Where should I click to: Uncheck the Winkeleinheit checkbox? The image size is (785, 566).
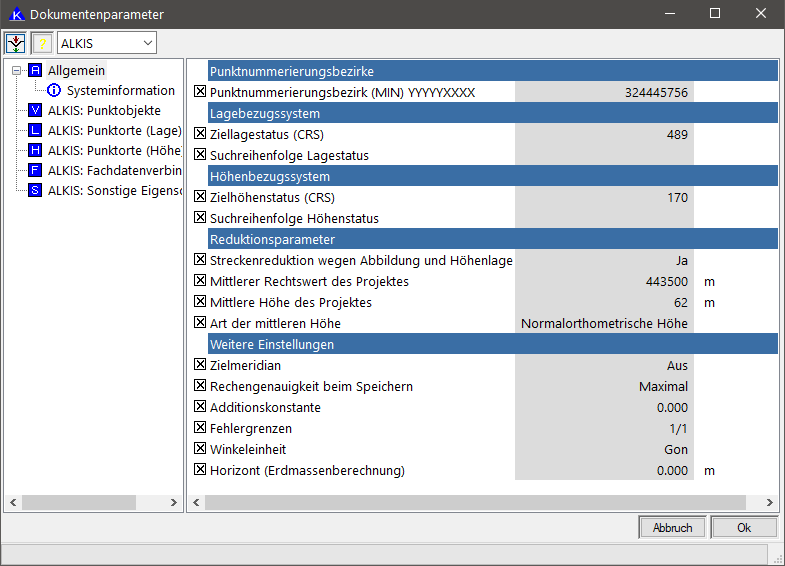point(199,449)
